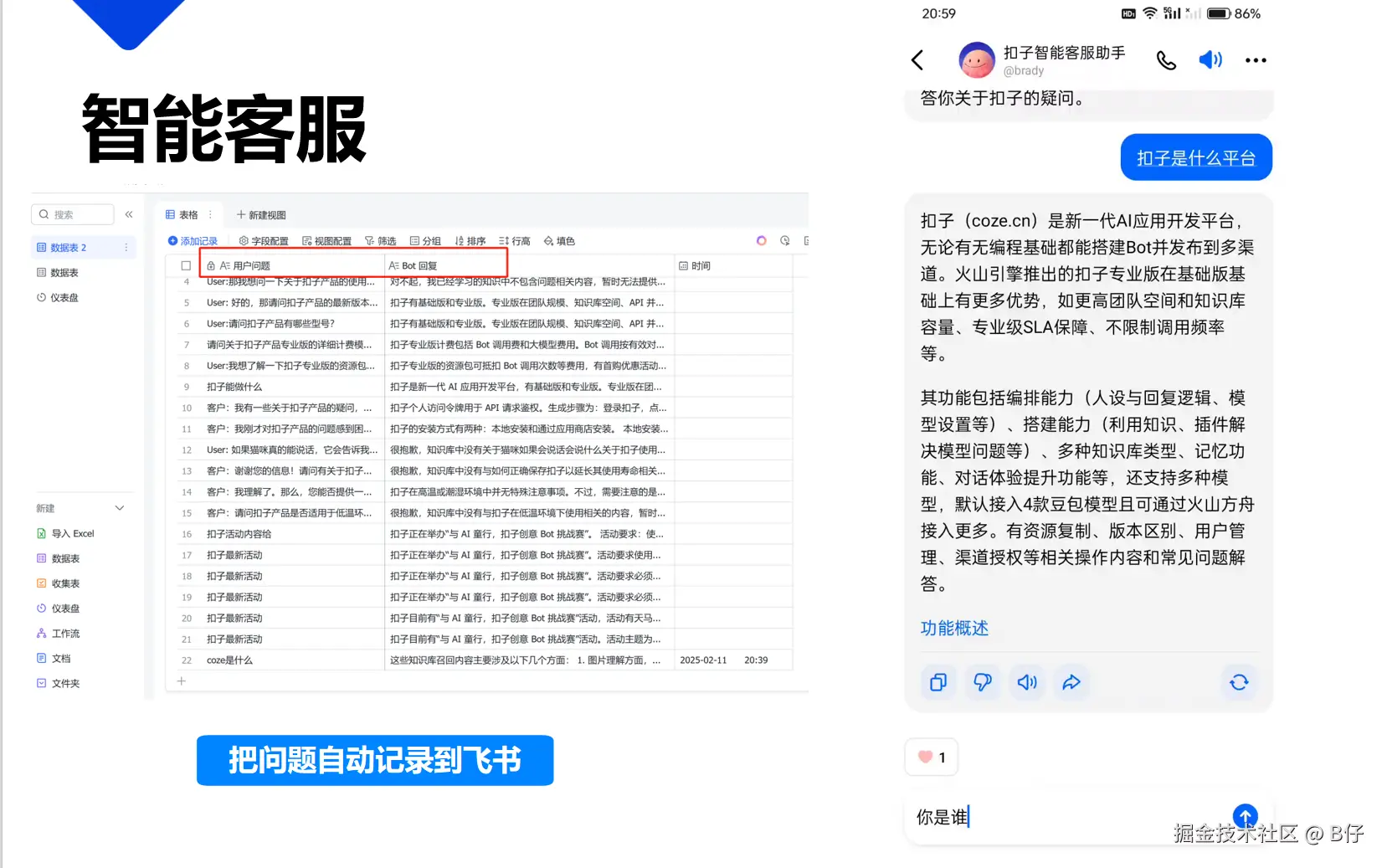Choose 收集表 in the 新建 list
The image size is (1387, 868).
pyautogui.click(x=59, y=583)
